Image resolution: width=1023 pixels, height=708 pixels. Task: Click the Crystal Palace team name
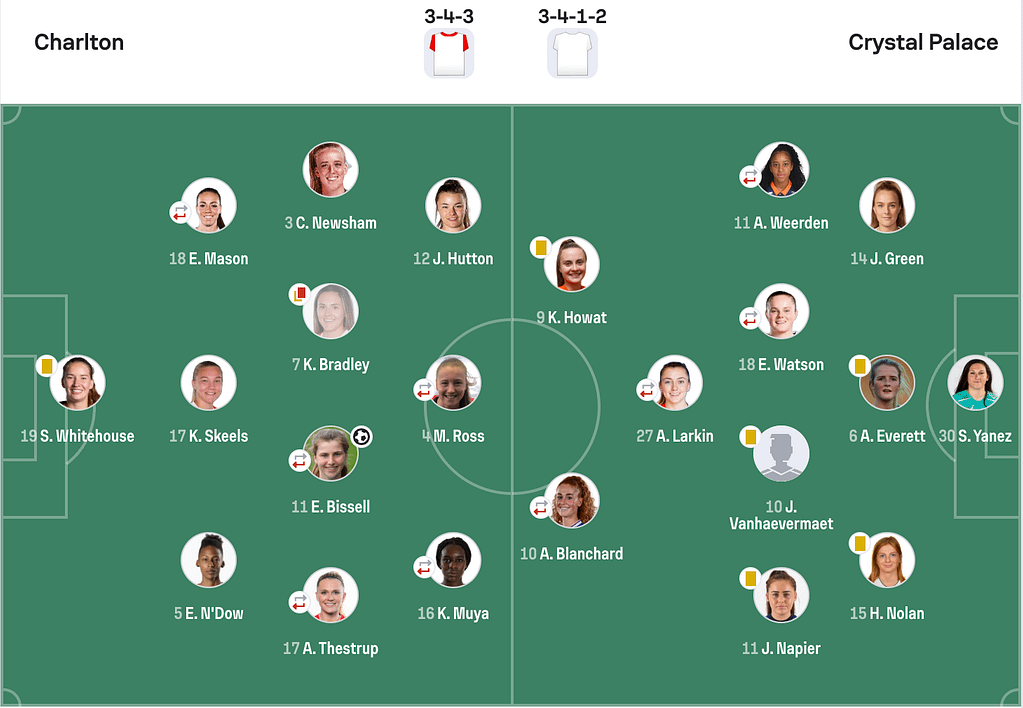[922, 42]
